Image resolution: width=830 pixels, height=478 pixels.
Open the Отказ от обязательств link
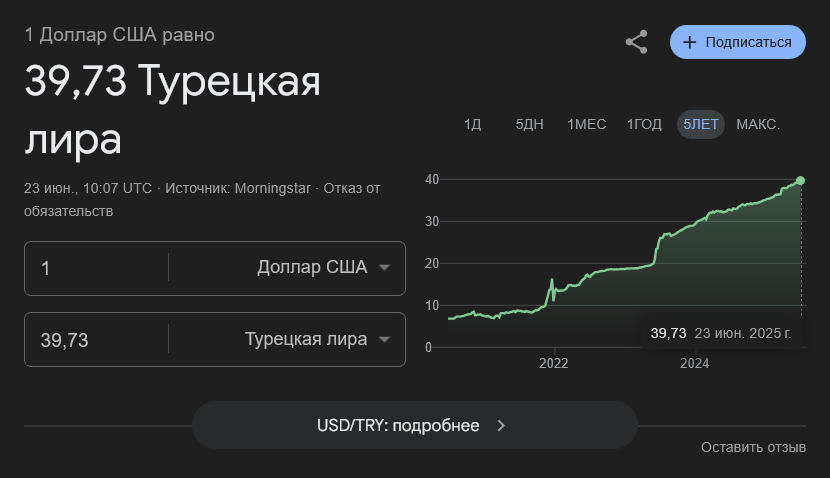pyautogui.click(x=202, y=200)
